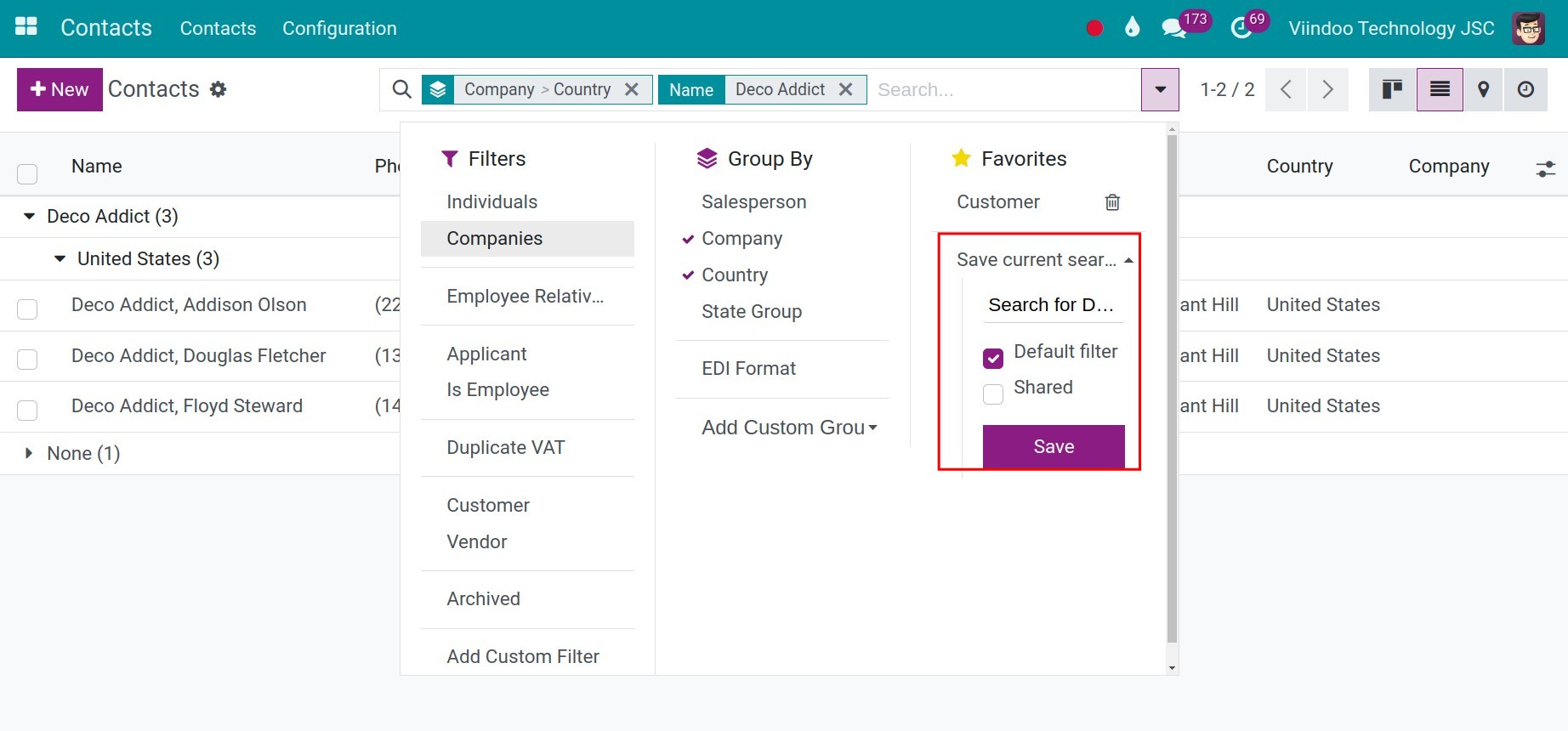
Task: Expand the None (1) group
Action: tap(29, 453)
